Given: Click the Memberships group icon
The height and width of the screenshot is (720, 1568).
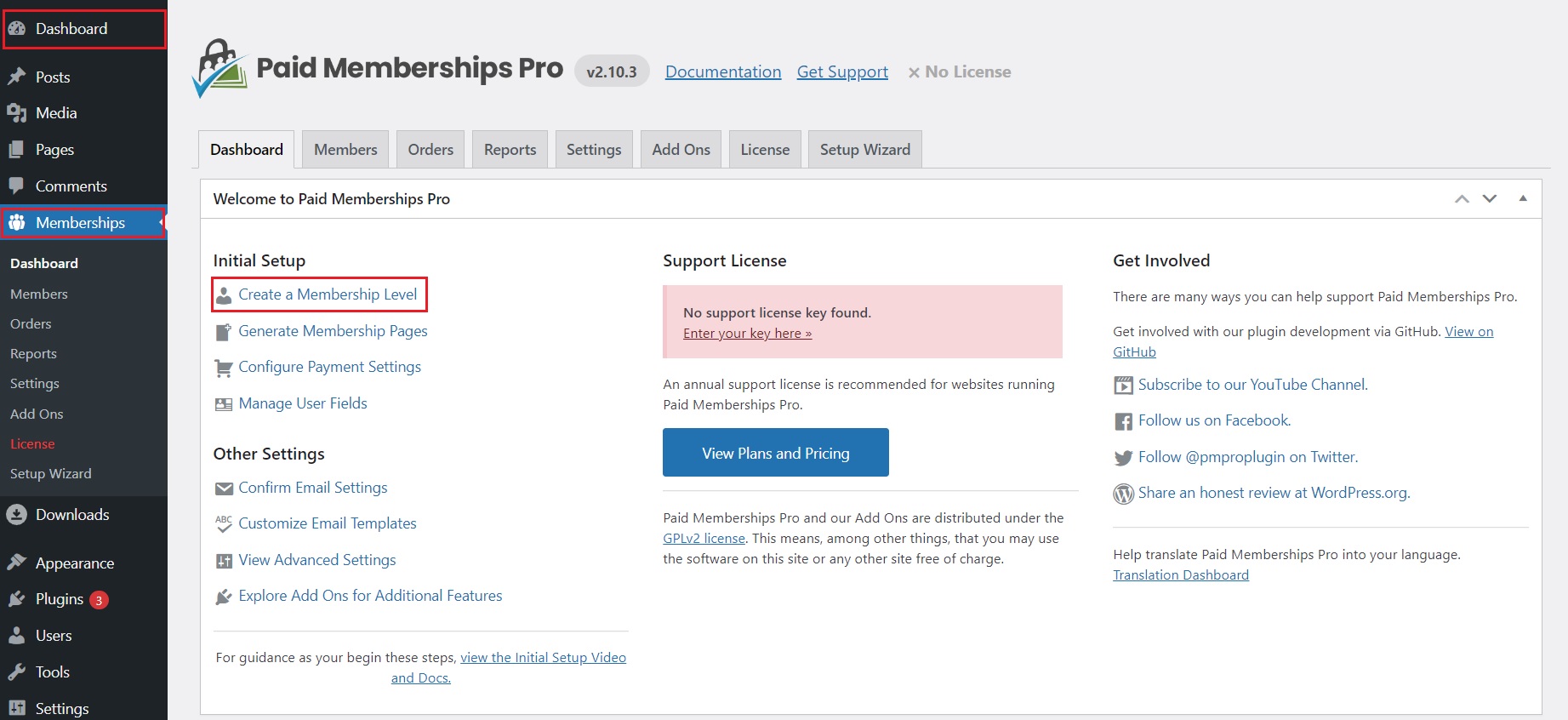Looking at the screenshot, I should pyautogui.click(x=16, y=222).
